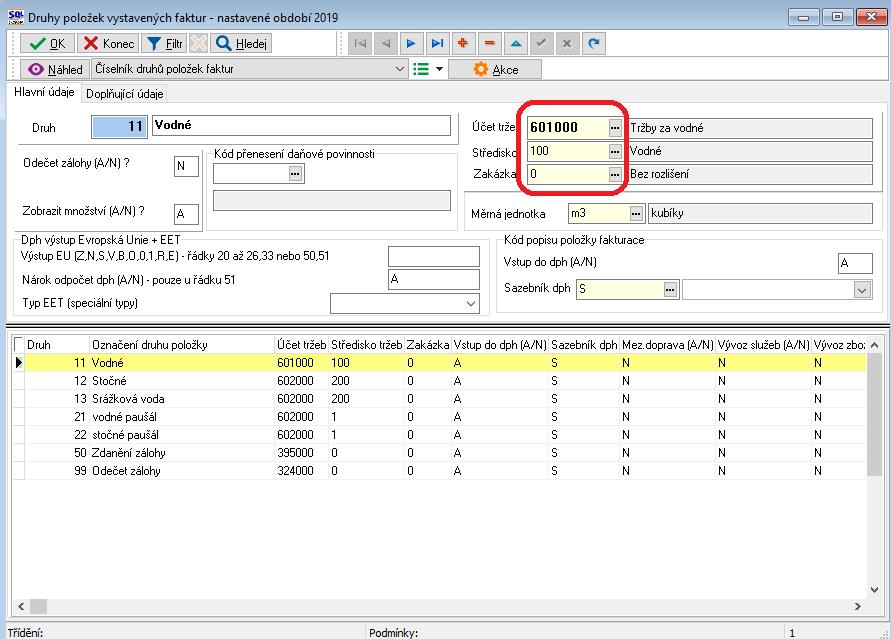Open lookup for Kód přenesení daňové povinnosti
Screen dimensions: 891x639
295,173
